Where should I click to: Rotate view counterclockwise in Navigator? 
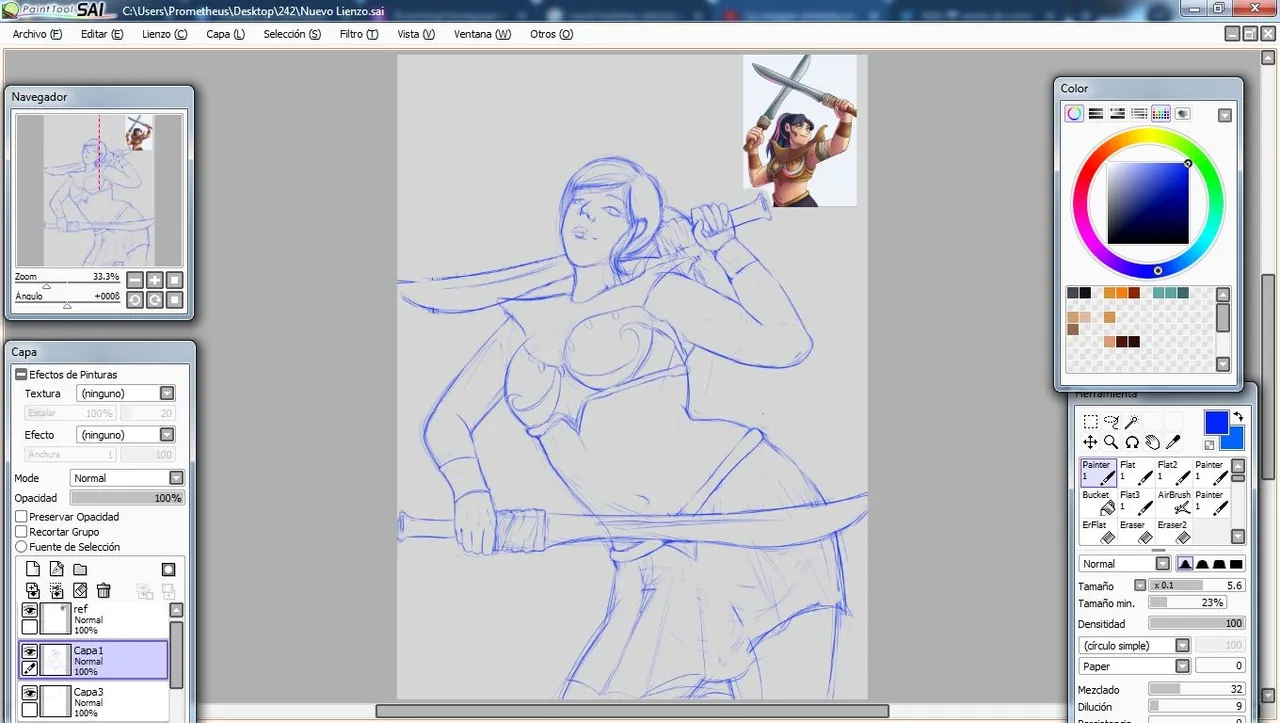[x=134, y=299]
